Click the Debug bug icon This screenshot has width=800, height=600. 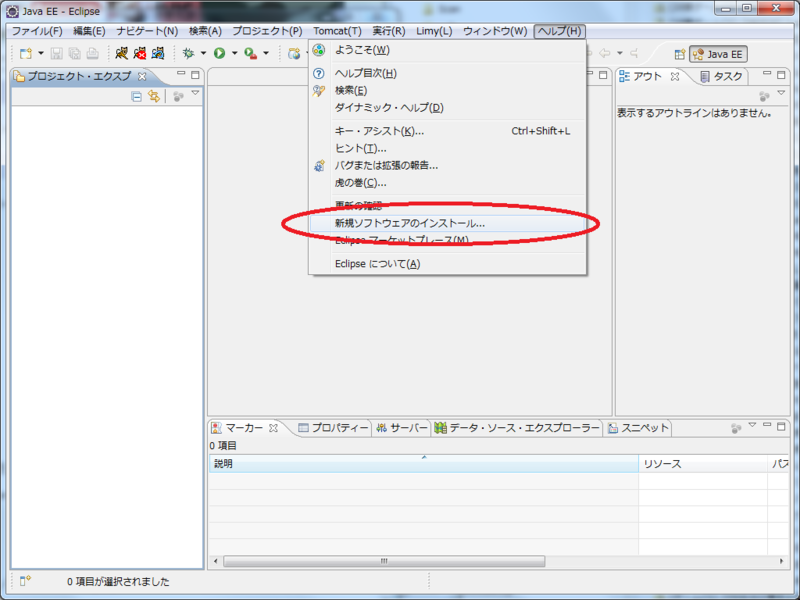click(x=189, y=53)
